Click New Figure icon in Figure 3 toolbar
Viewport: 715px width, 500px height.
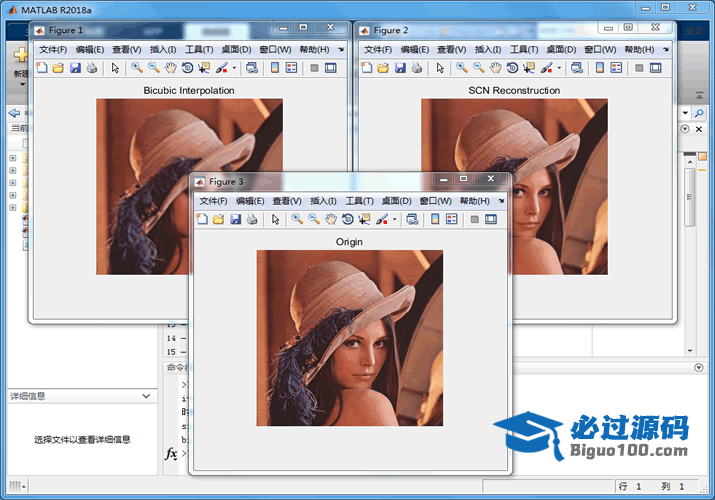pos(202,219)
